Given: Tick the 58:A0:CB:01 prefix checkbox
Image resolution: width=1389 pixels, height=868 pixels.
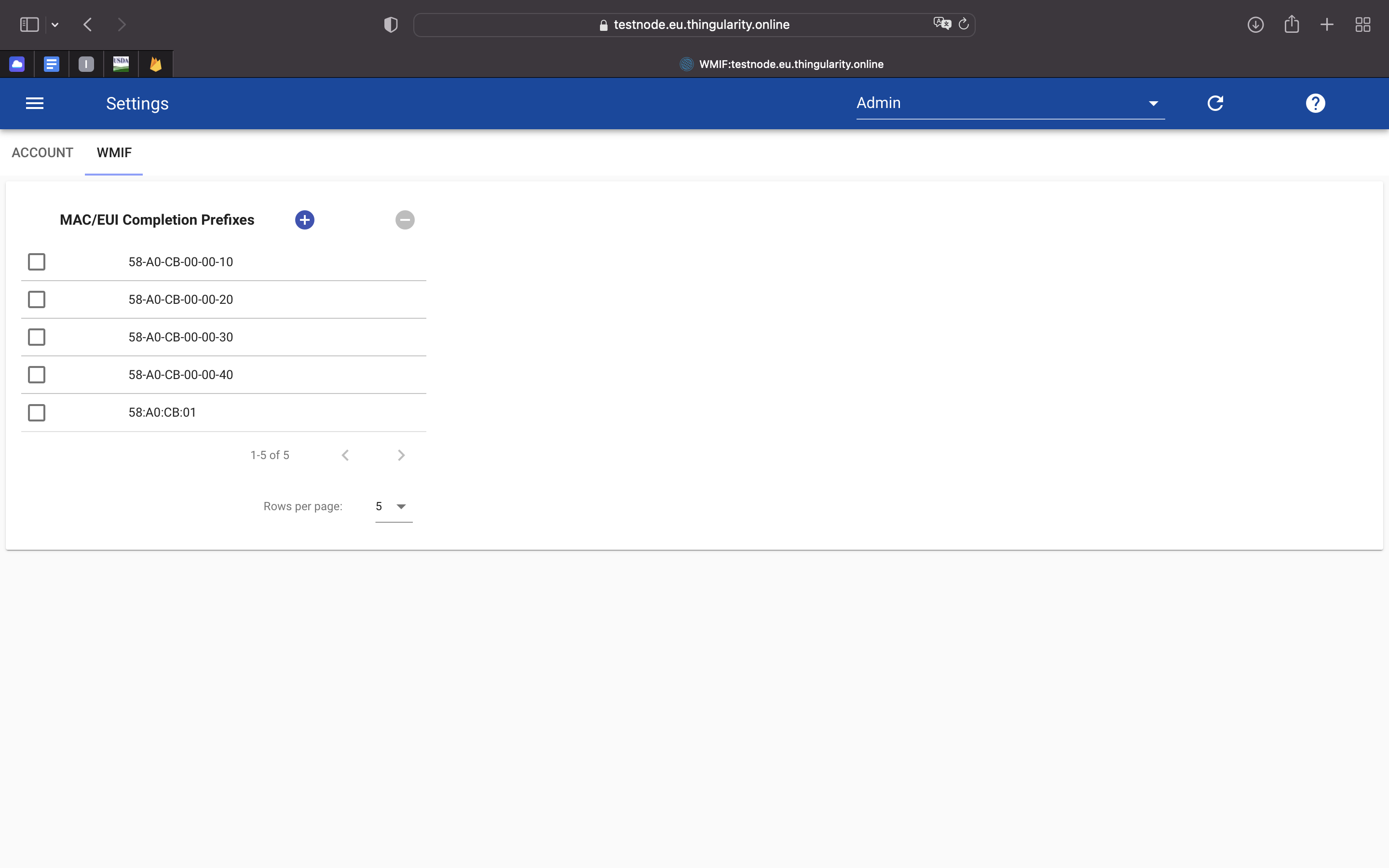Looking at the screenshot, I should [37, 413].
